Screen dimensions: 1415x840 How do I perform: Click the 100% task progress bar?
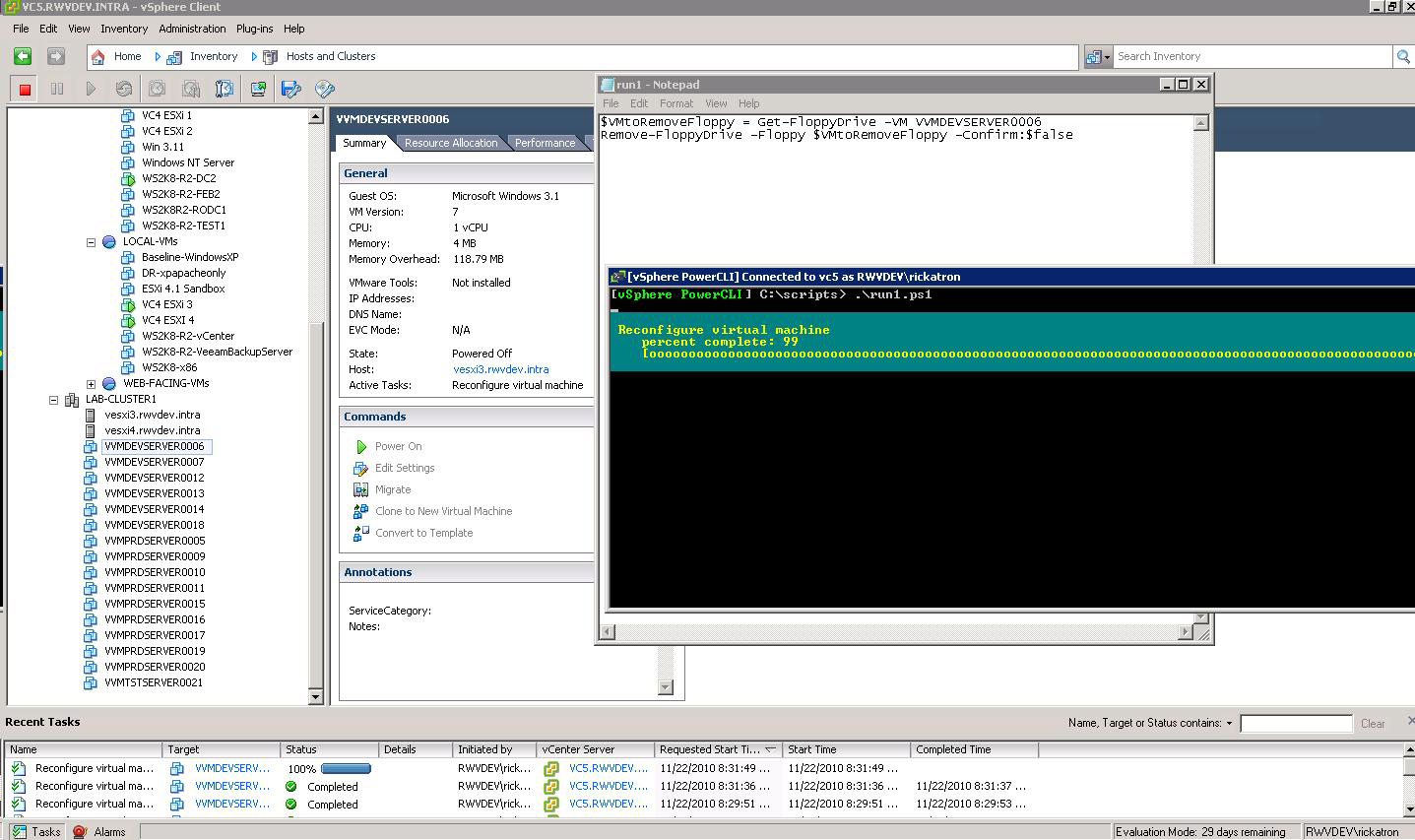click(346, 768)
